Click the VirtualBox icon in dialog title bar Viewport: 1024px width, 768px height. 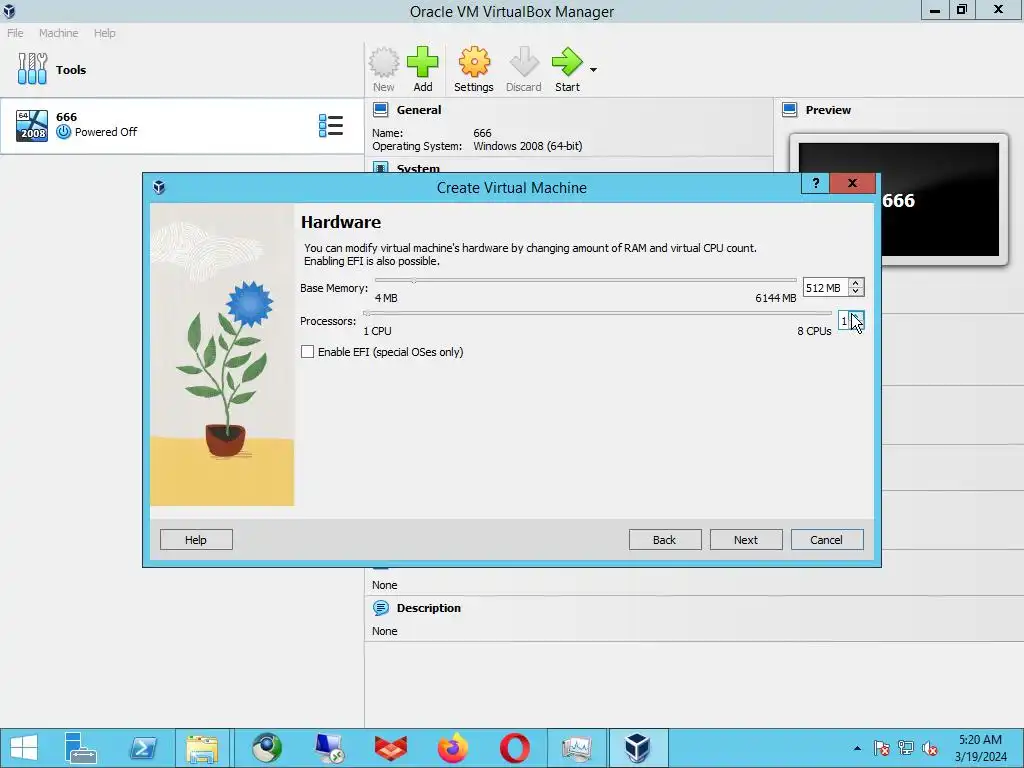coord(159,187)
